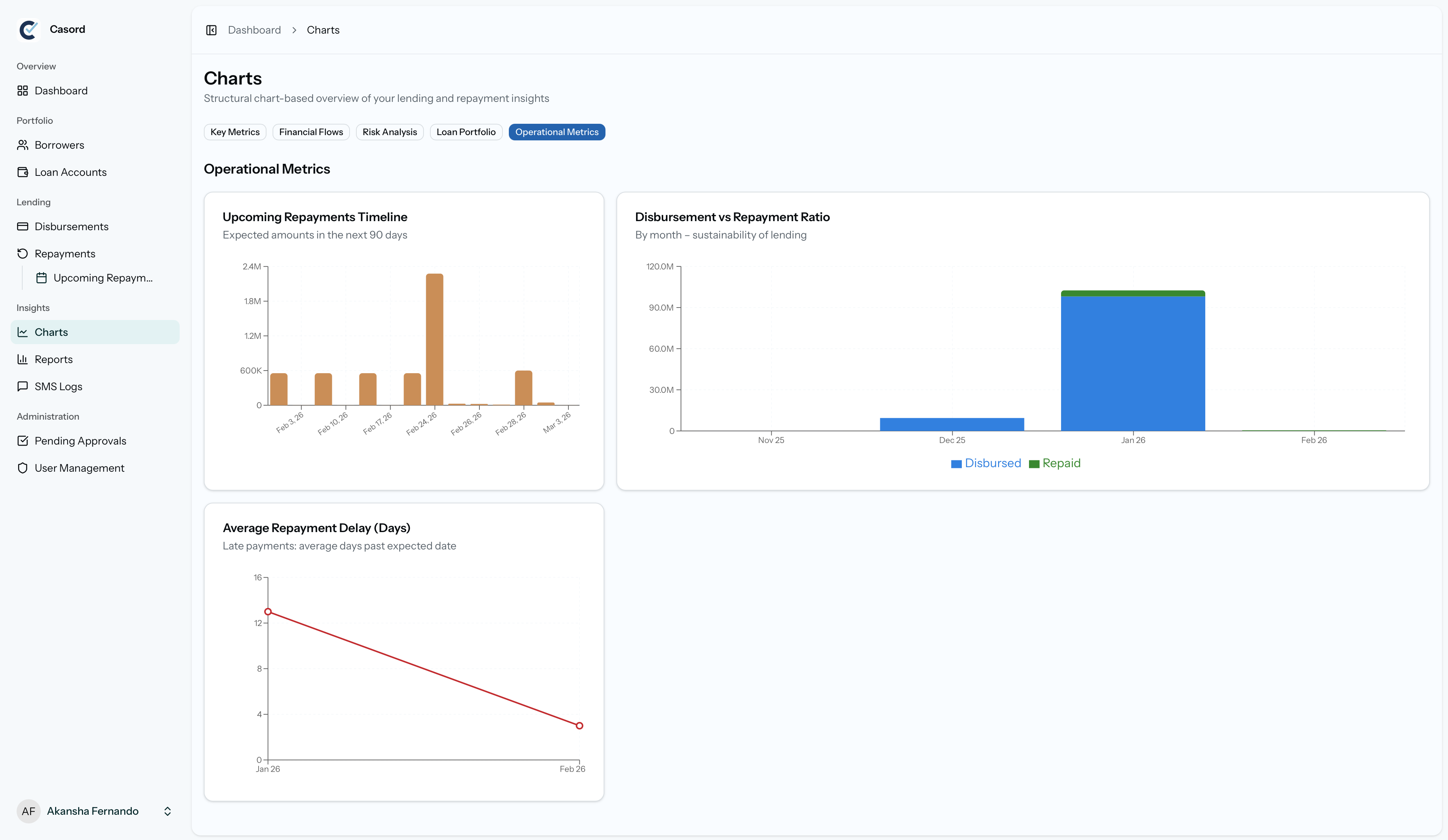This screenshot has height=840, width=1448.
Task: Click the Loan Accounts wallet icon
Action: click(22, 172)
